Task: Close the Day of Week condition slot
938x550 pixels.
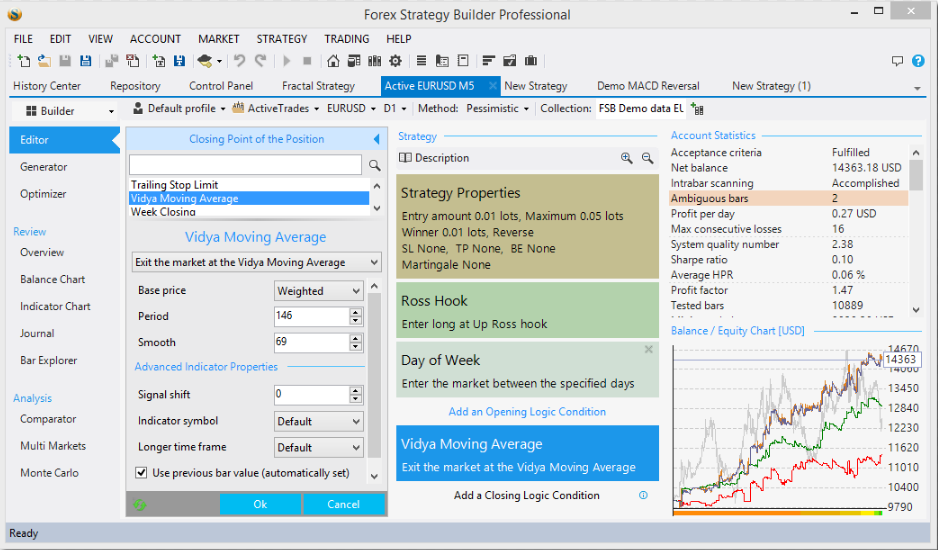Action: coord(648,350)
